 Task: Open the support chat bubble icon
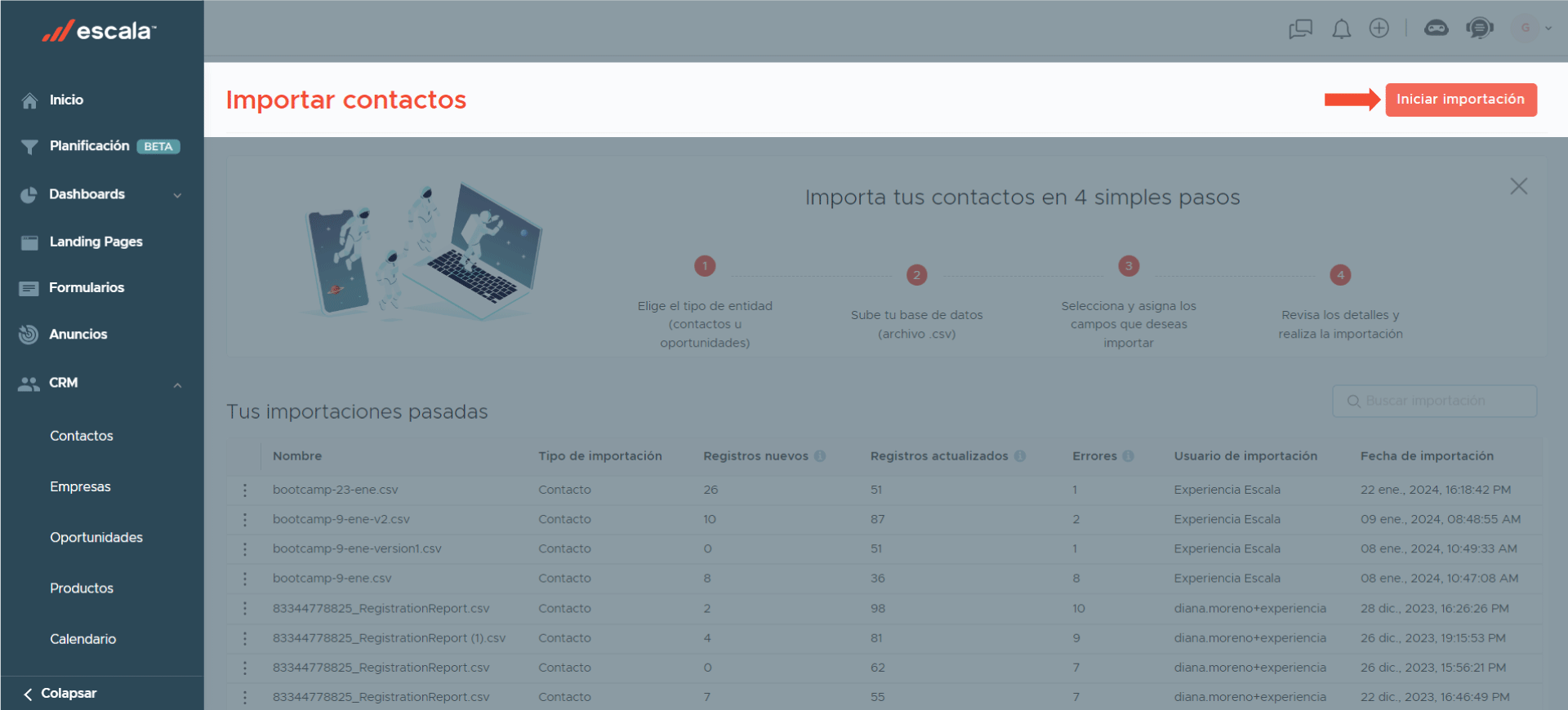pyautogui.click(x=1480, y=29)
